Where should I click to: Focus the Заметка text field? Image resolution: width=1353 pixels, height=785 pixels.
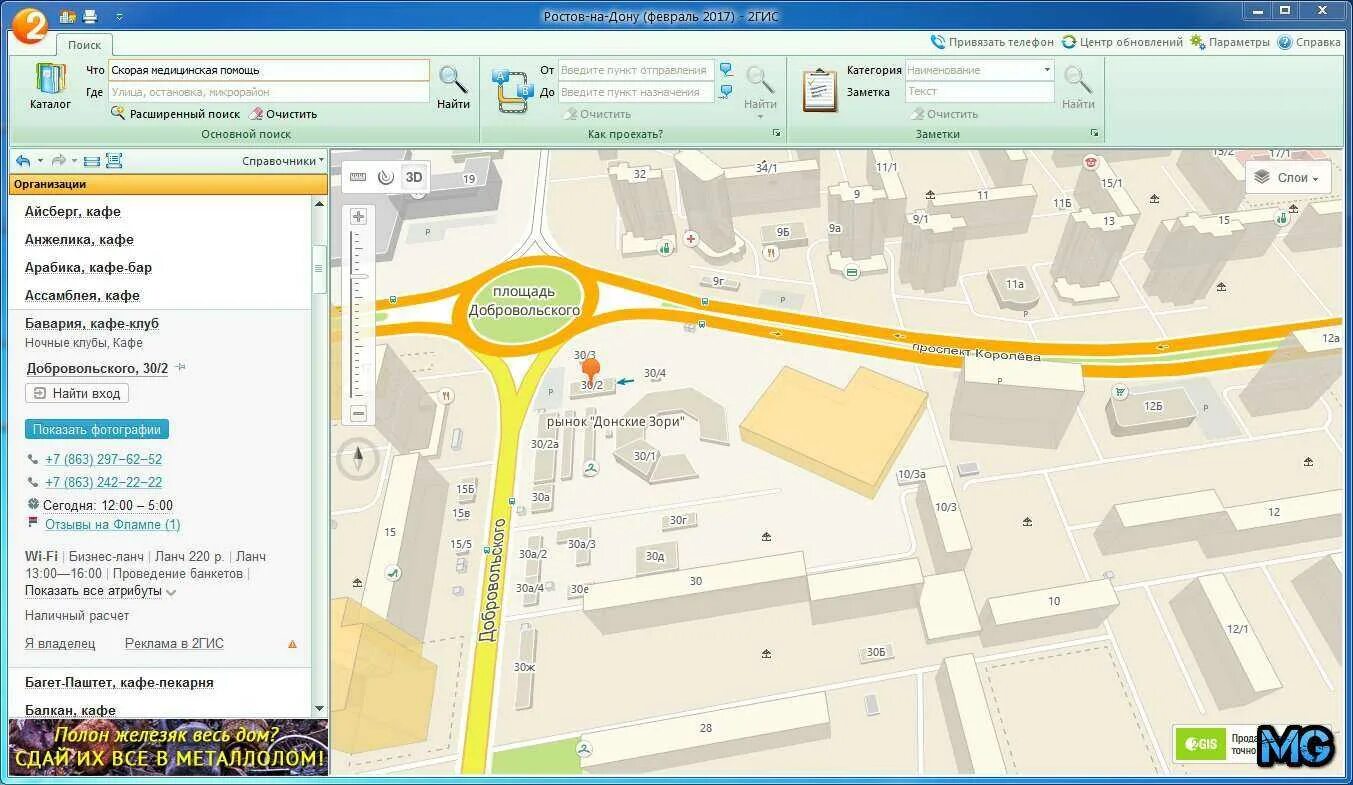point(980,91)
